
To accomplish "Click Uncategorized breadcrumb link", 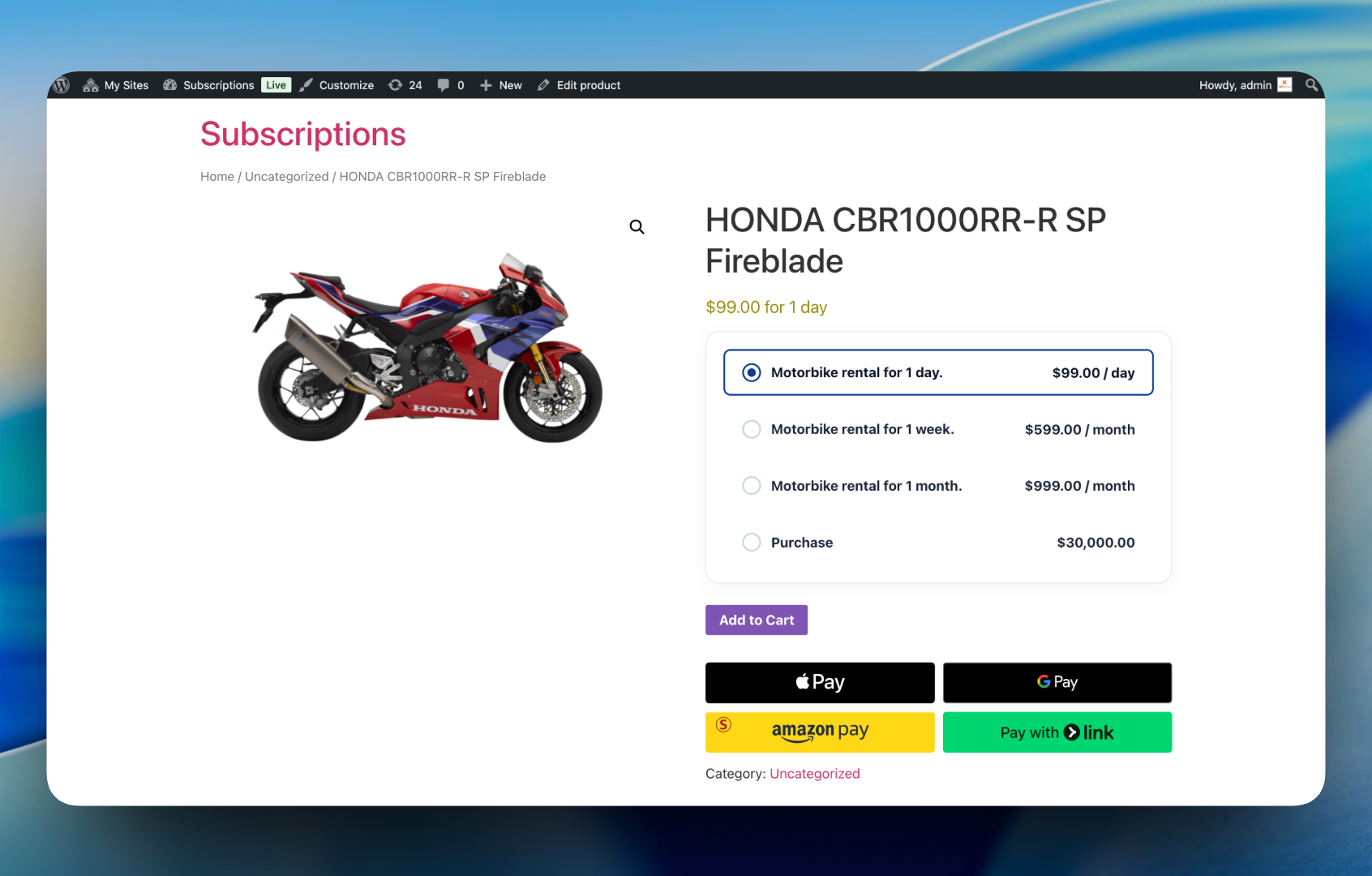I will pos(287,177).
